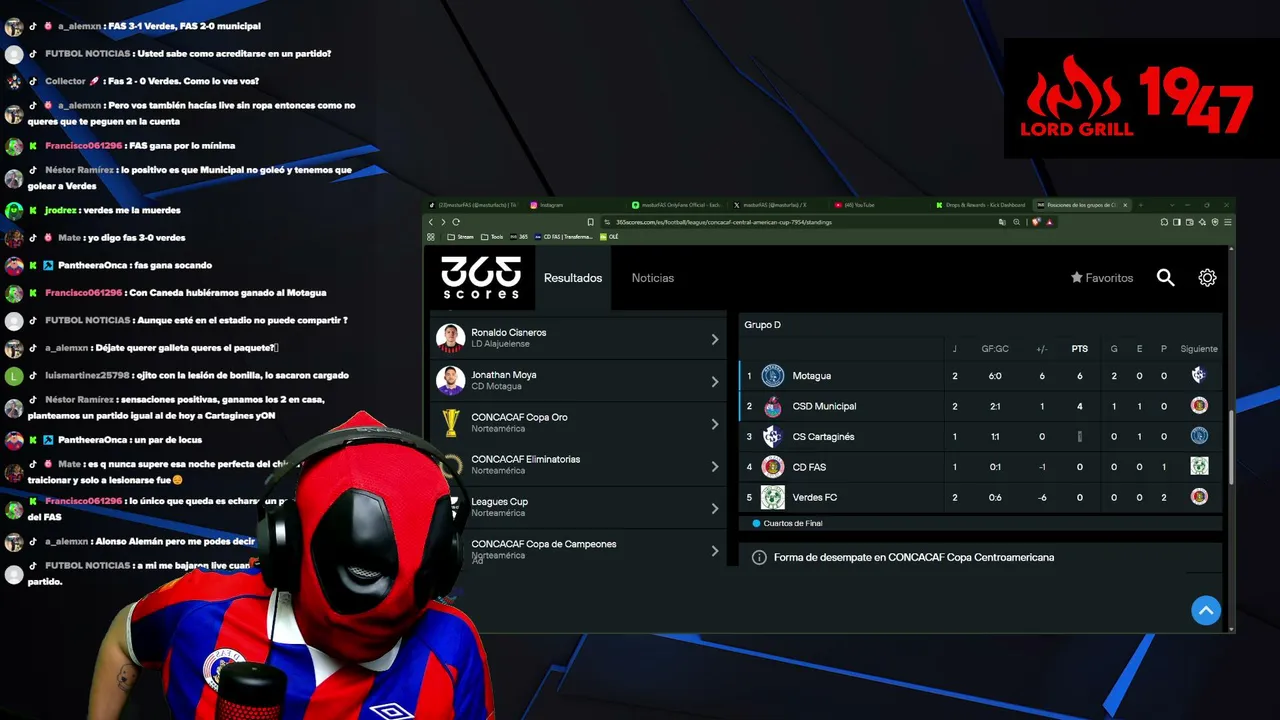Screen dimensions: 1280x720
Task: Open Motagua team crest in standings
Action: point(772,376)
